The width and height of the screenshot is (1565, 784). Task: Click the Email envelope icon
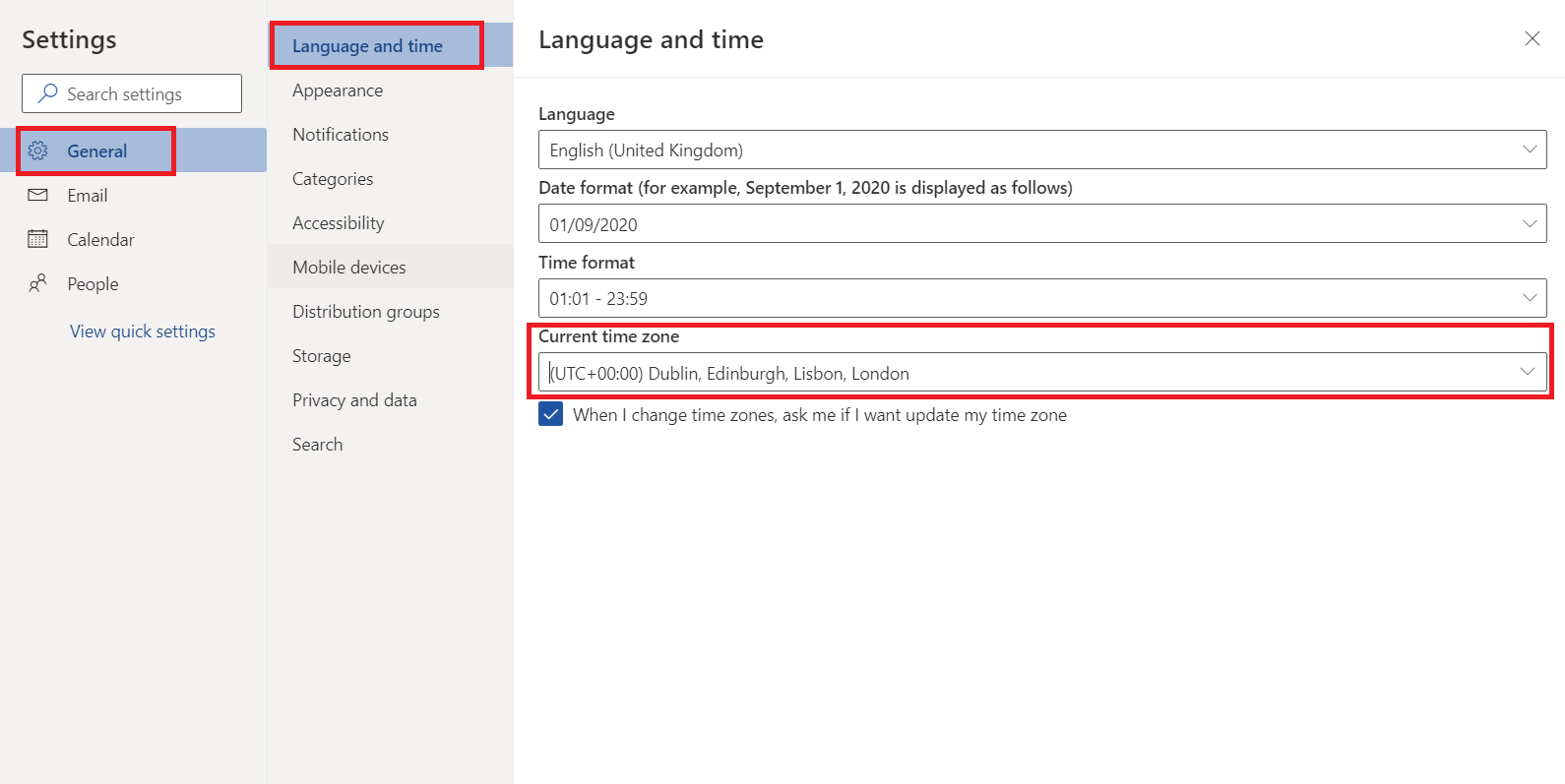[x=38, y=195]
